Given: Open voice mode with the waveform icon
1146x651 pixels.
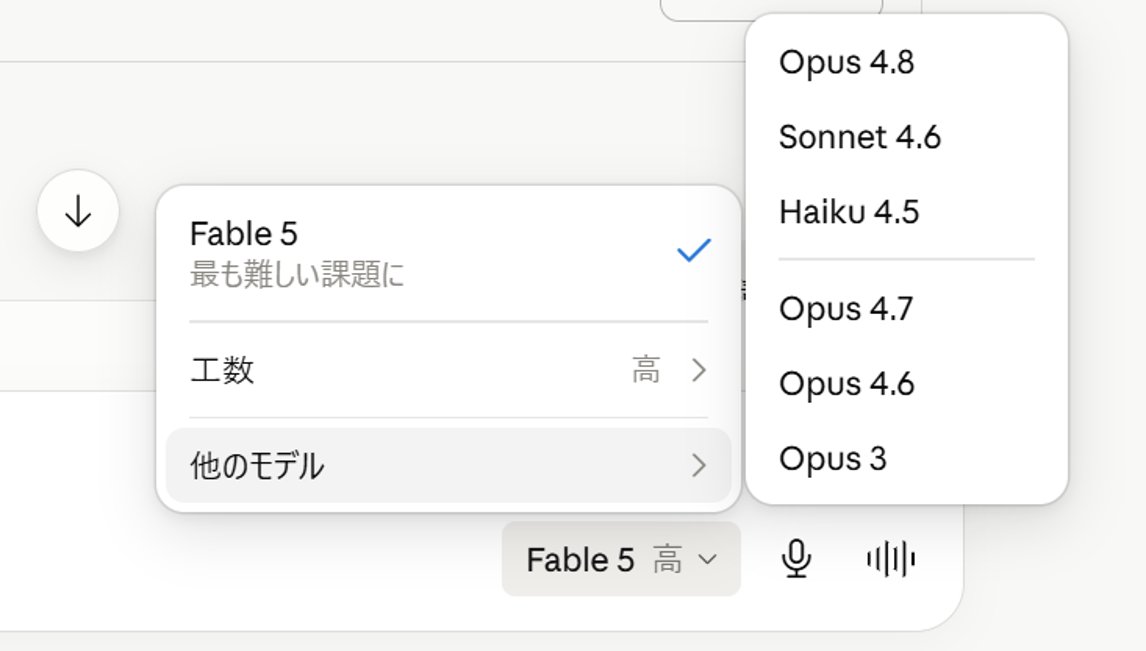Looking at the screenshot, I should pyautogui.click(x=890, y=559).
